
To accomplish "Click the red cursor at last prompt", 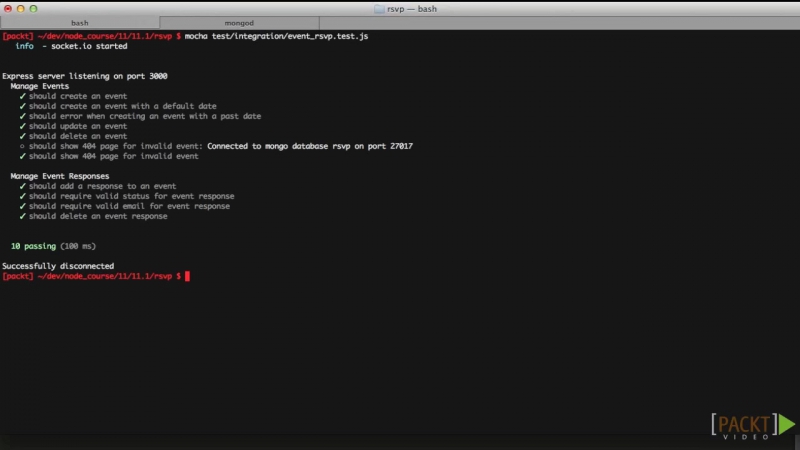I will pos(187,276).
